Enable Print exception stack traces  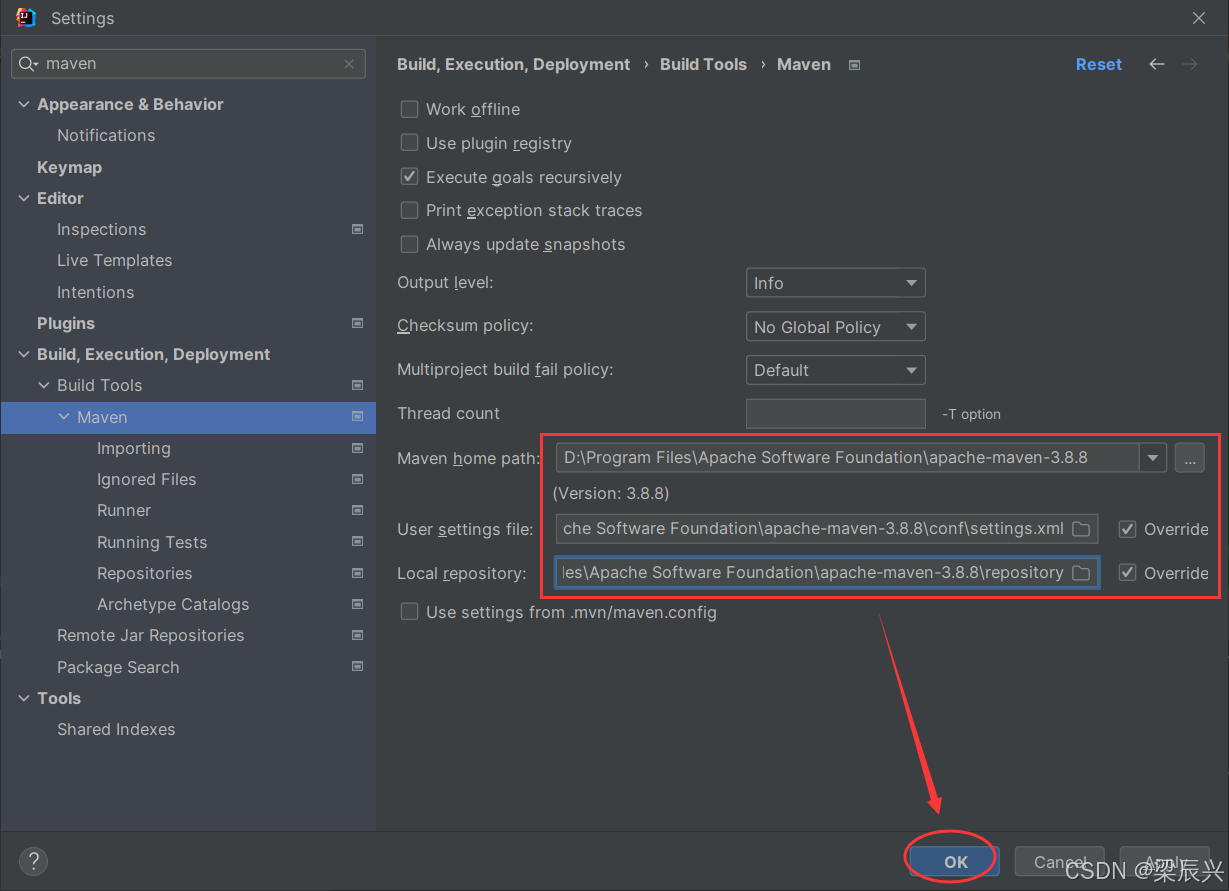coord(409,210)
